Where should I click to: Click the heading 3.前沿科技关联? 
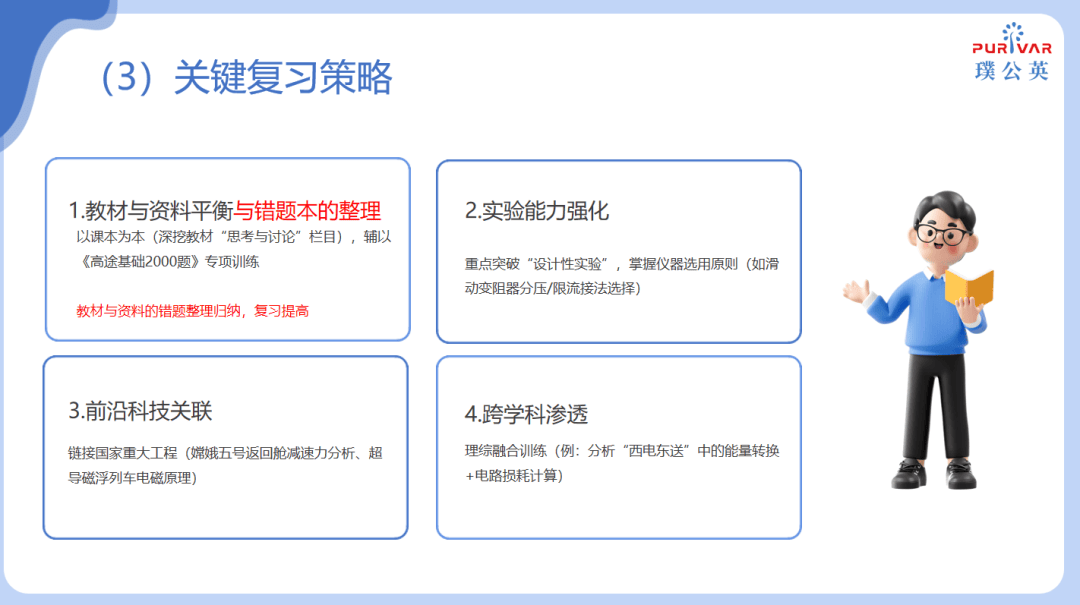140,411
